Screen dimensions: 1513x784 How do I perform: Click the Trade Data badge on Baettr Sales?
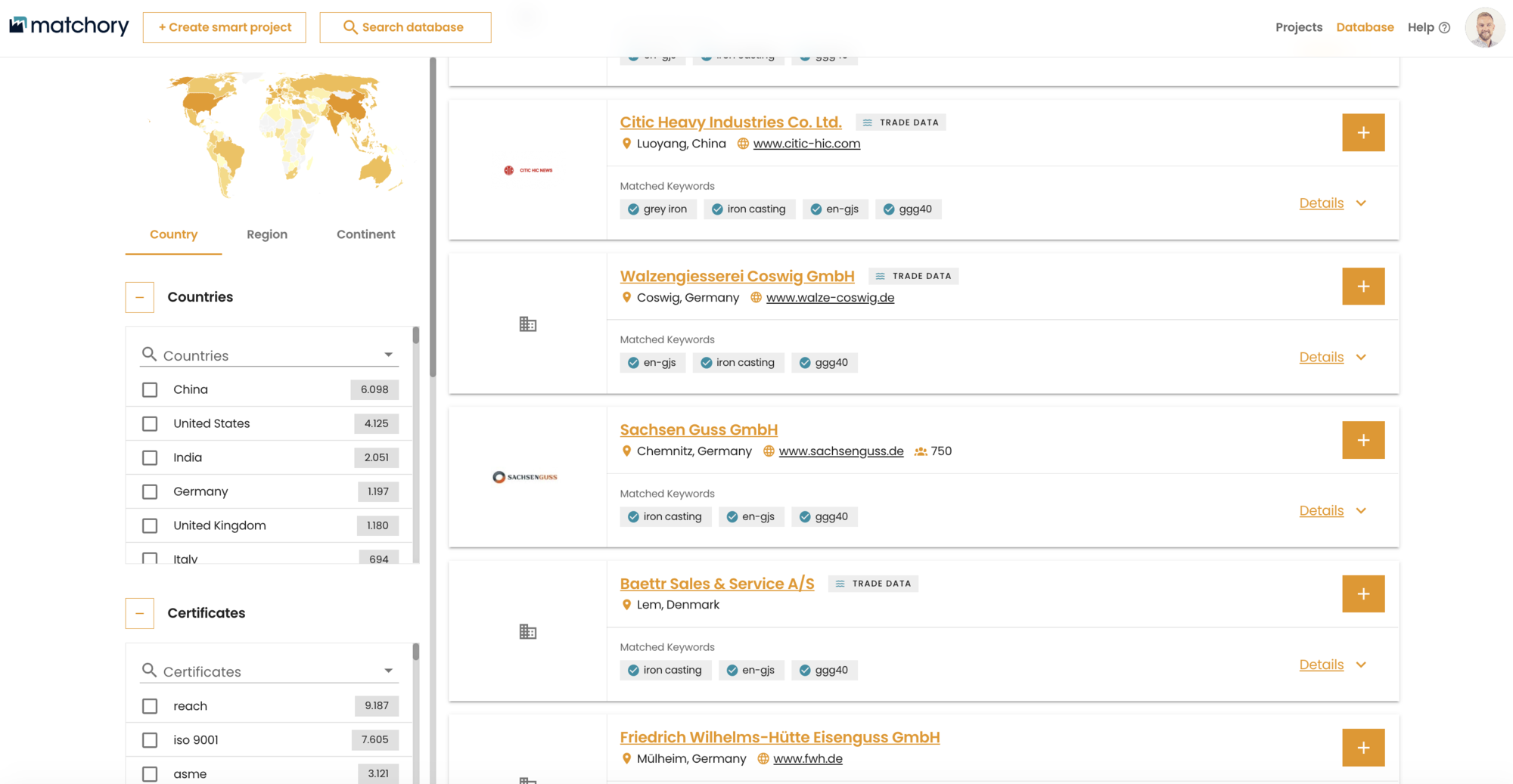tap(874, 584)
